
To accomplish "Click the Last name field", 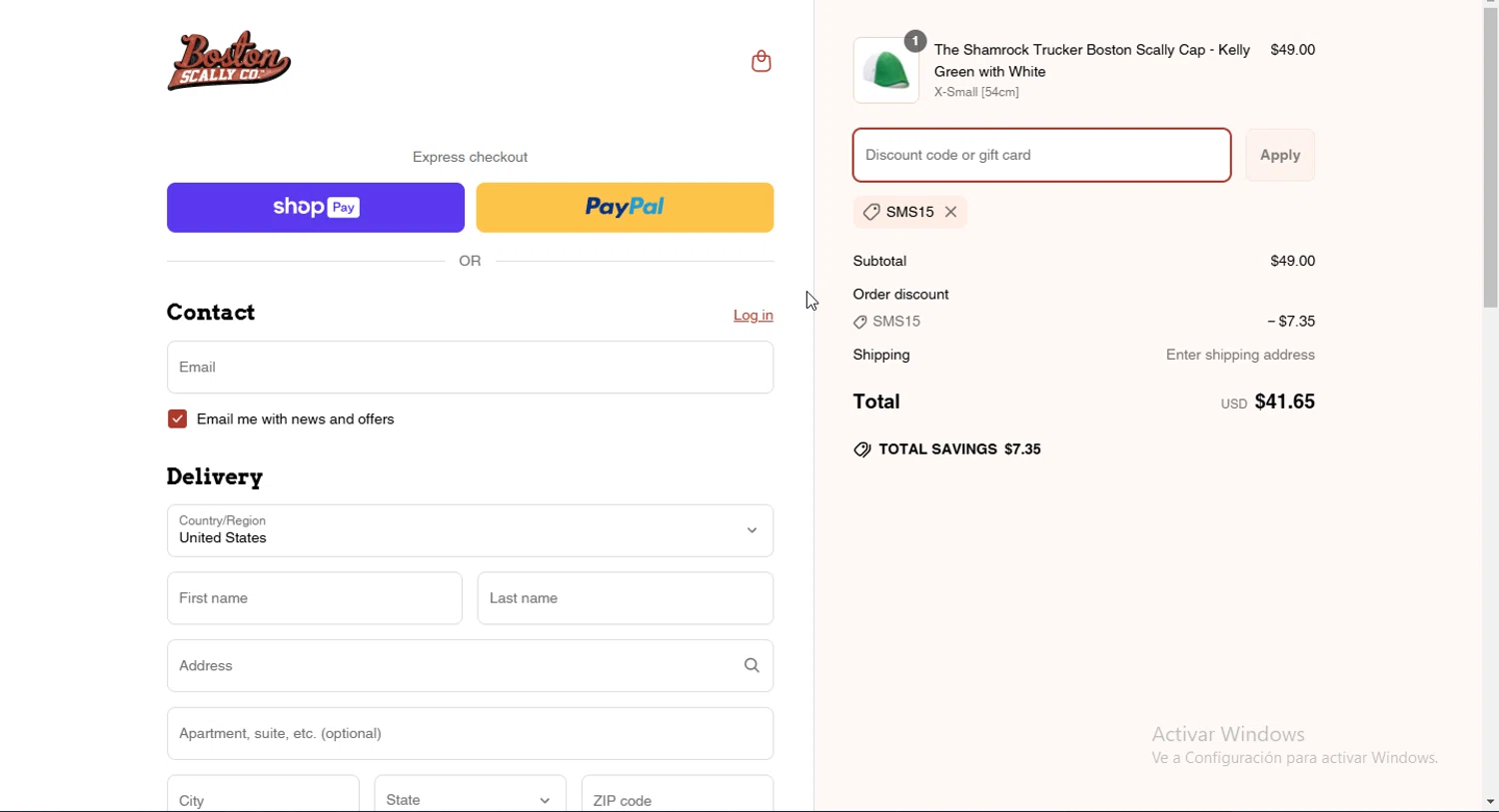I will (x=626, y=598).
